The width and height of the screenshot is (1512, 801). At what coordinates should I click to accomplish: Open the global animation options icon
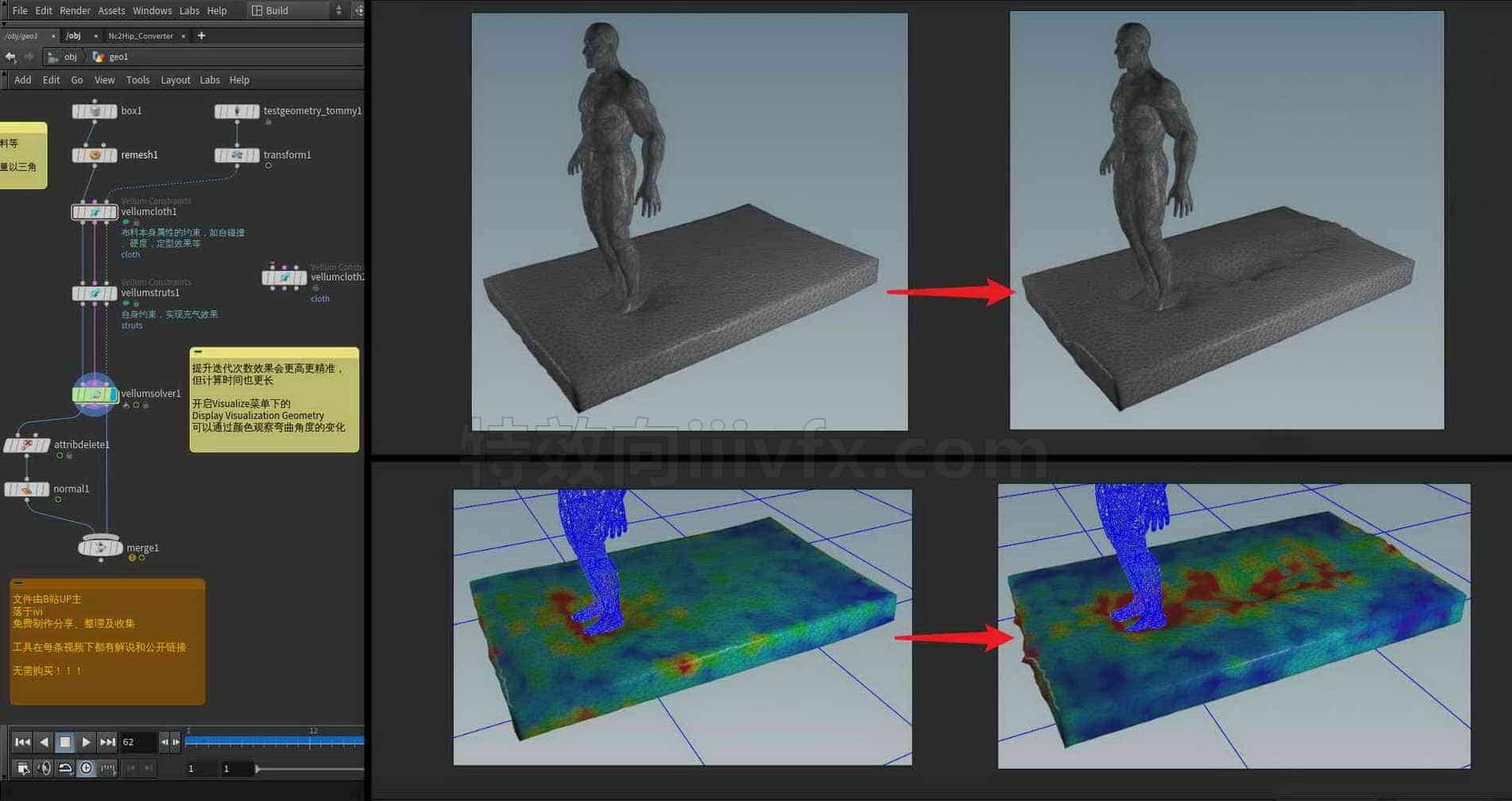23,768
